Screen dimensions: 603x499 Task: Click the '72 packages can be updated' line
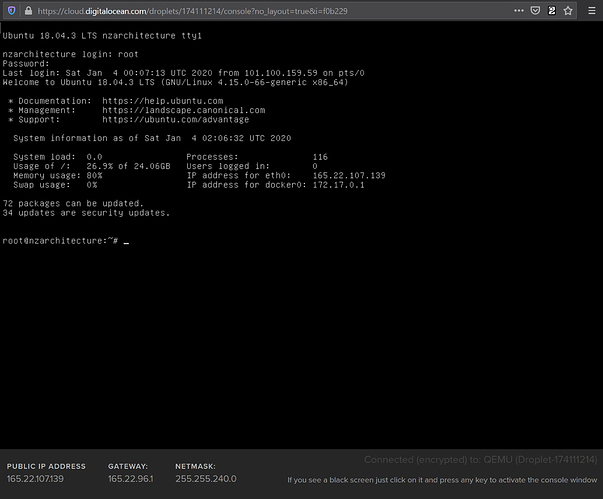pos(73,203)
